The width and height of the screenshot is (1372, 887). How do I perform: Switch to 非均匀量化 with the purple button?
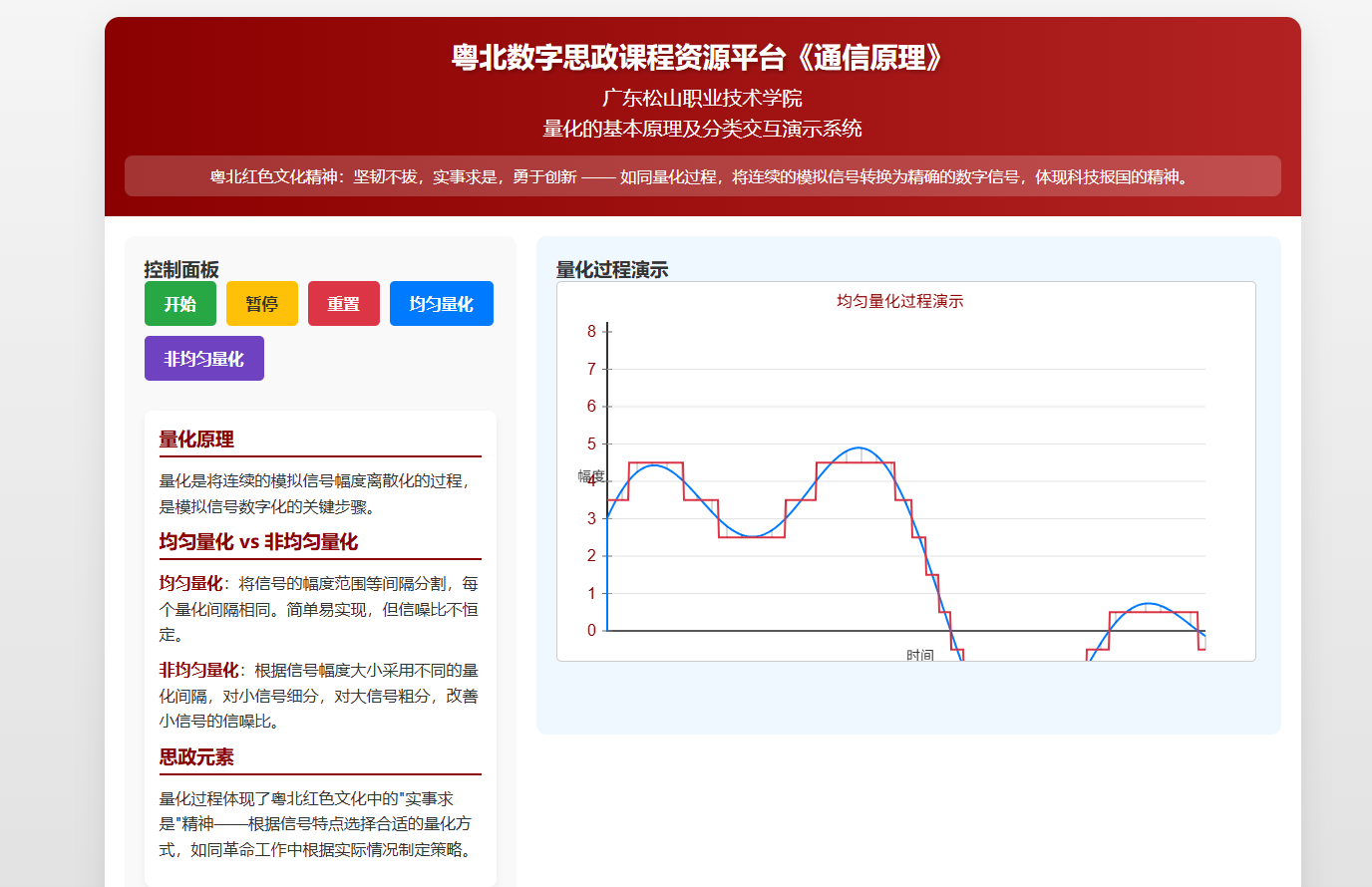(x=204, y=359)
